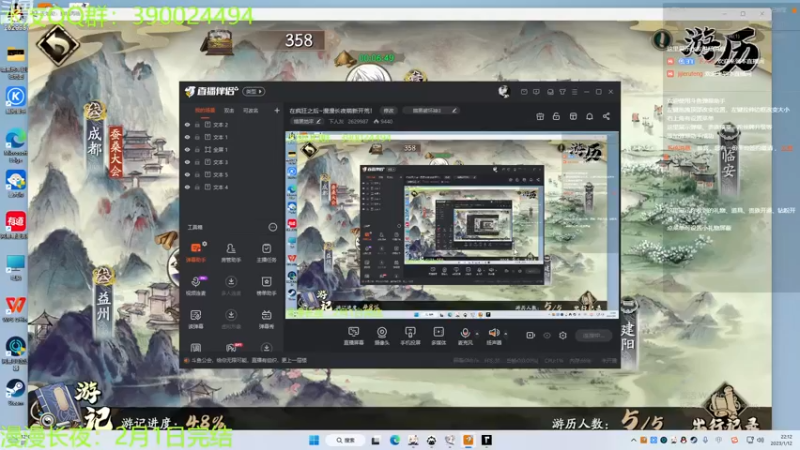Switch to the third scene tab
Viewport: 800px width, 450px height.
coord(251,110)
